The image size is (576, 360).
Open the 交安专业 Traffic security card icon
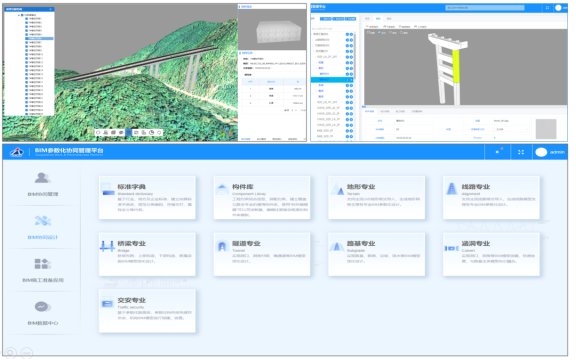107,303
